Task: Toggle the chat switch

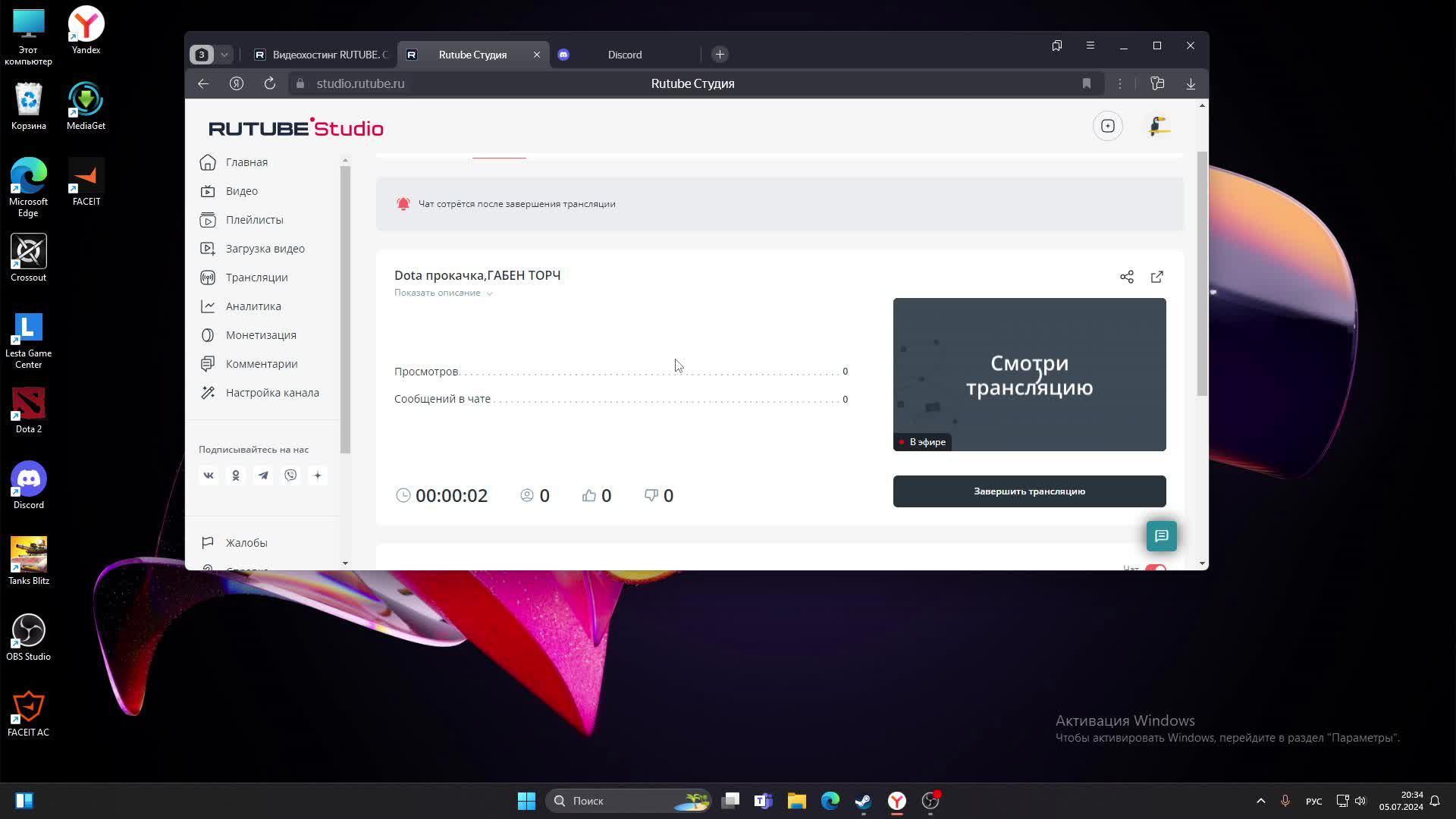Action: 1155,567
